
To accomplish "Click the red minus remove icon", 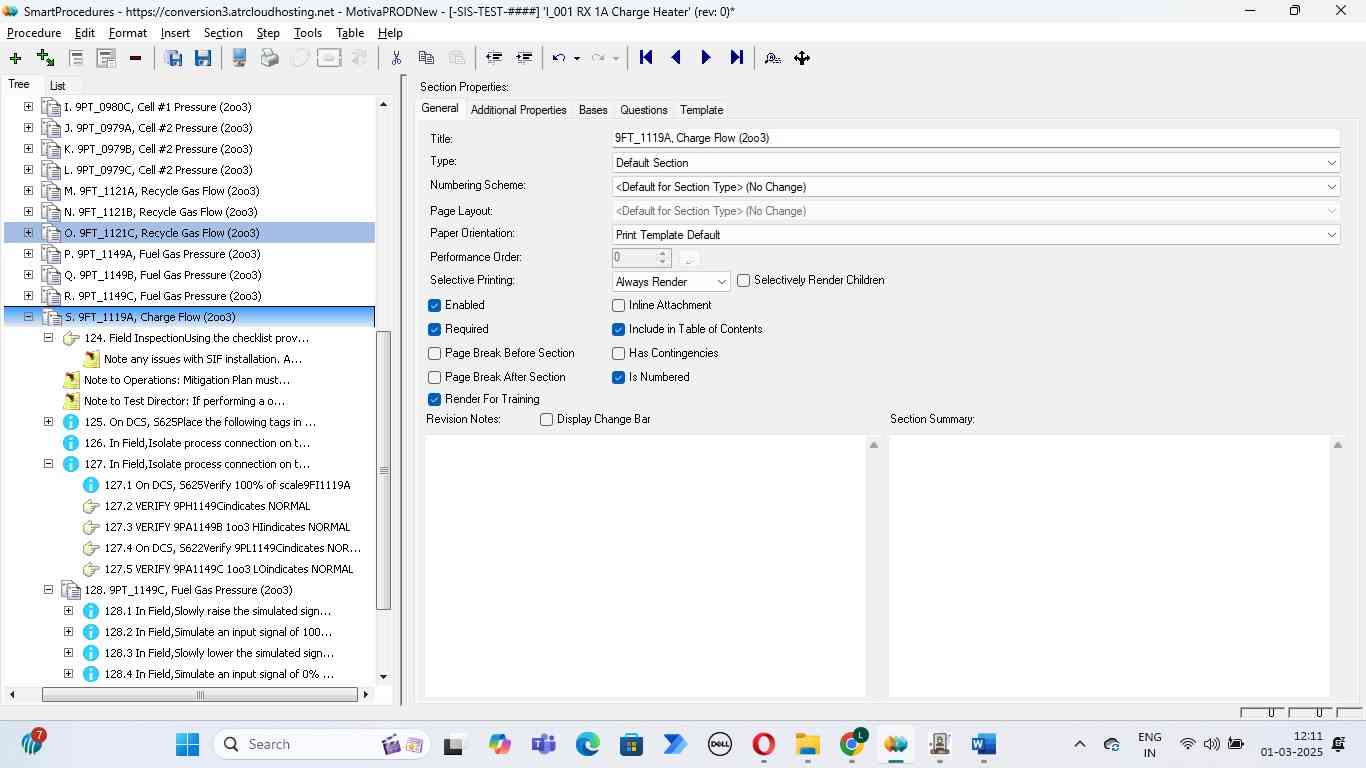I will 135,58.
